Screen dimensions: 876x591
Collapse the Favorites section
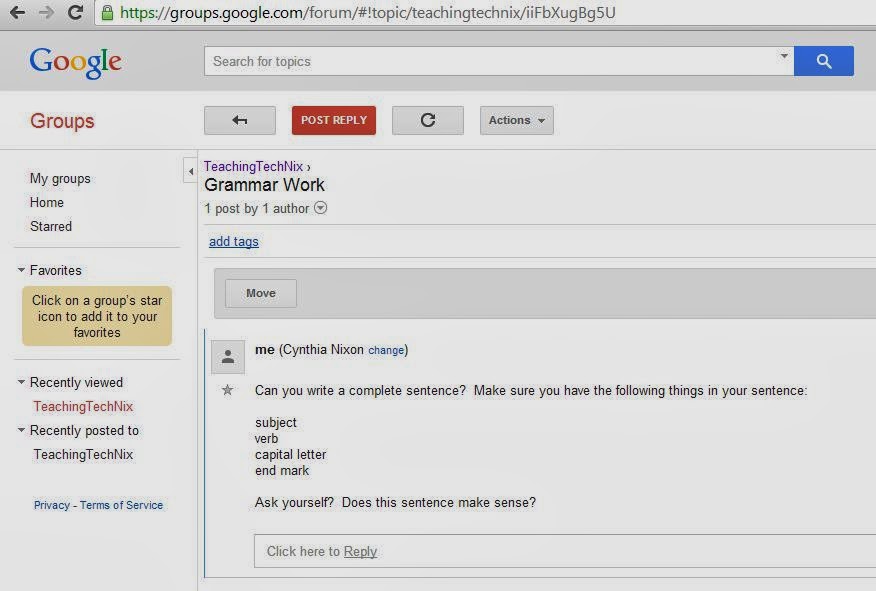click(x=21, y=270)
